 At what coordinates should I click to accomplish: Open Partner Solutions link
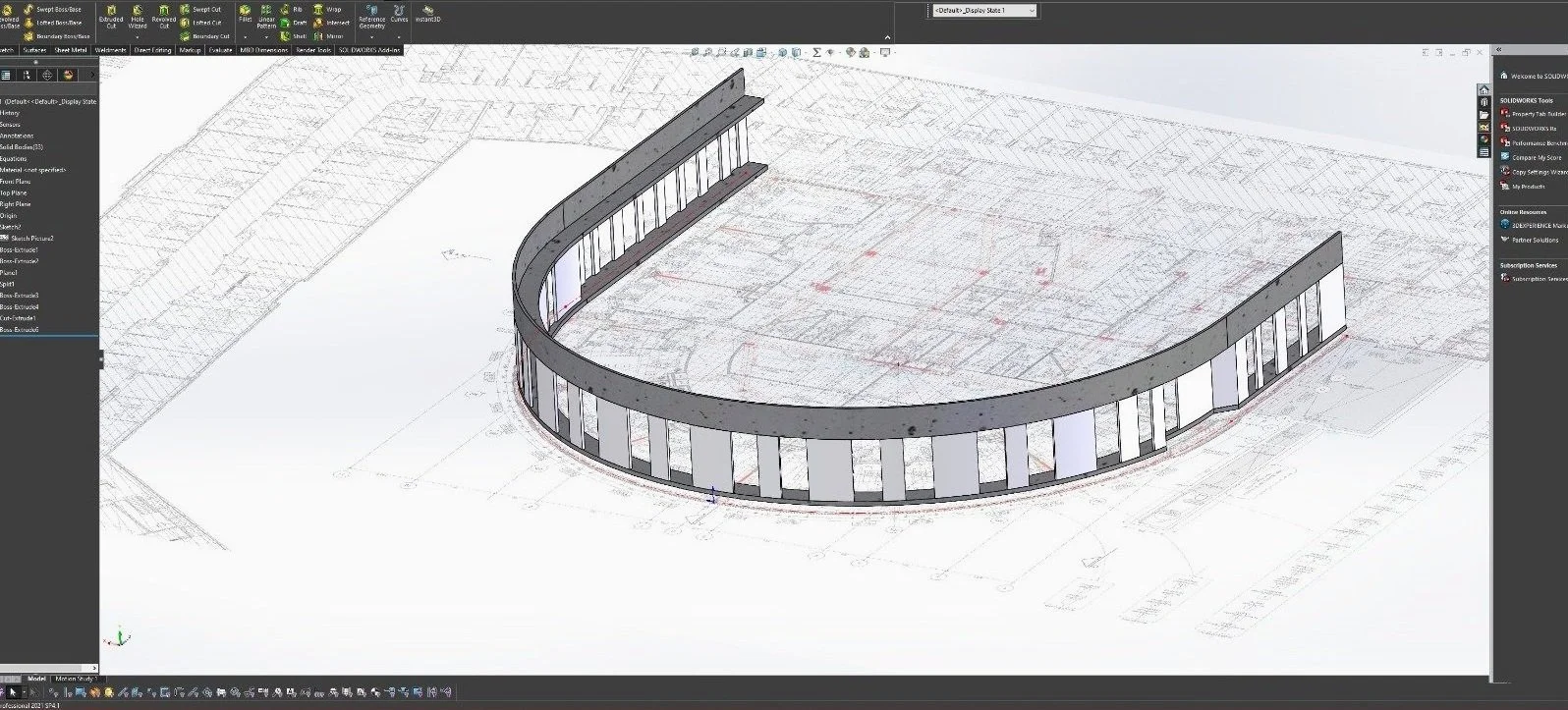[x=1531, y=240]
